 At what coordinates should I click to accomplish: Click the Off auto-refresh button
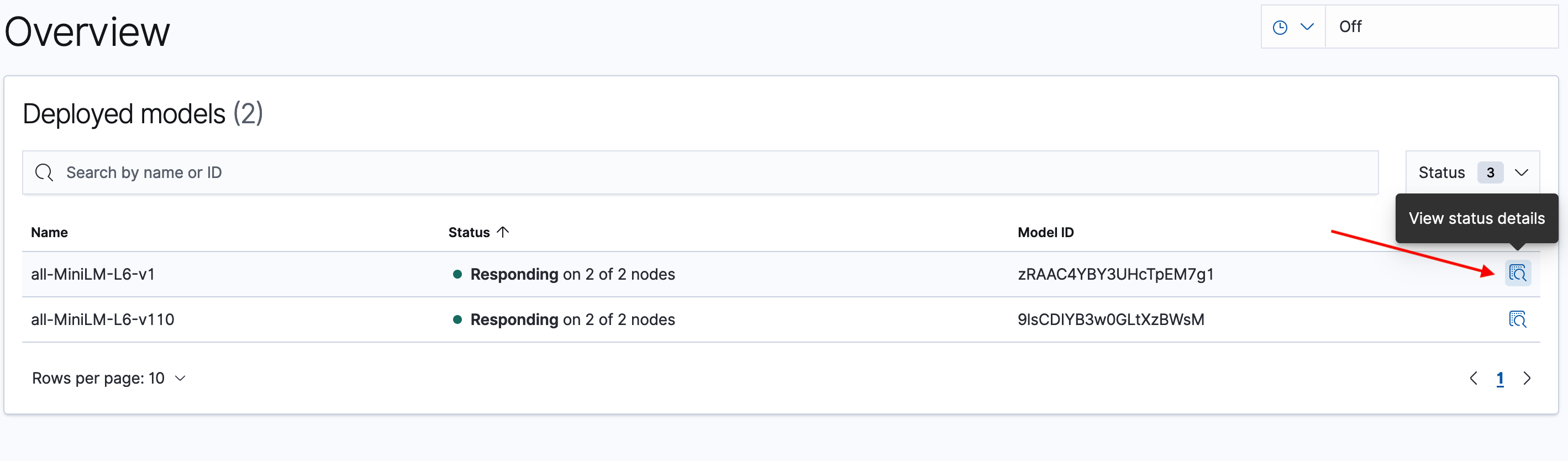[x=1351, y=26]
